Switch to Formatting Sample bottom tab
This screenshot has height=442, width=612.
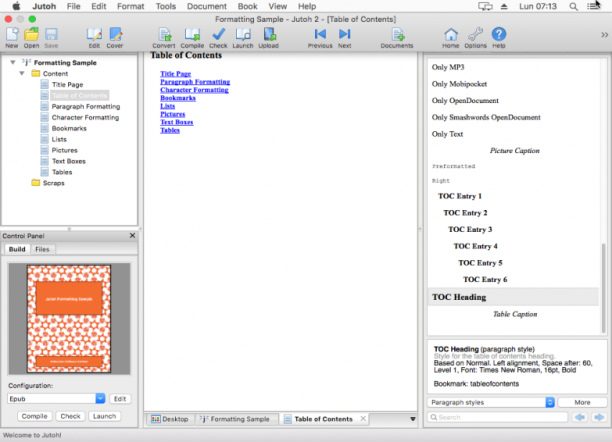point(235,419)
